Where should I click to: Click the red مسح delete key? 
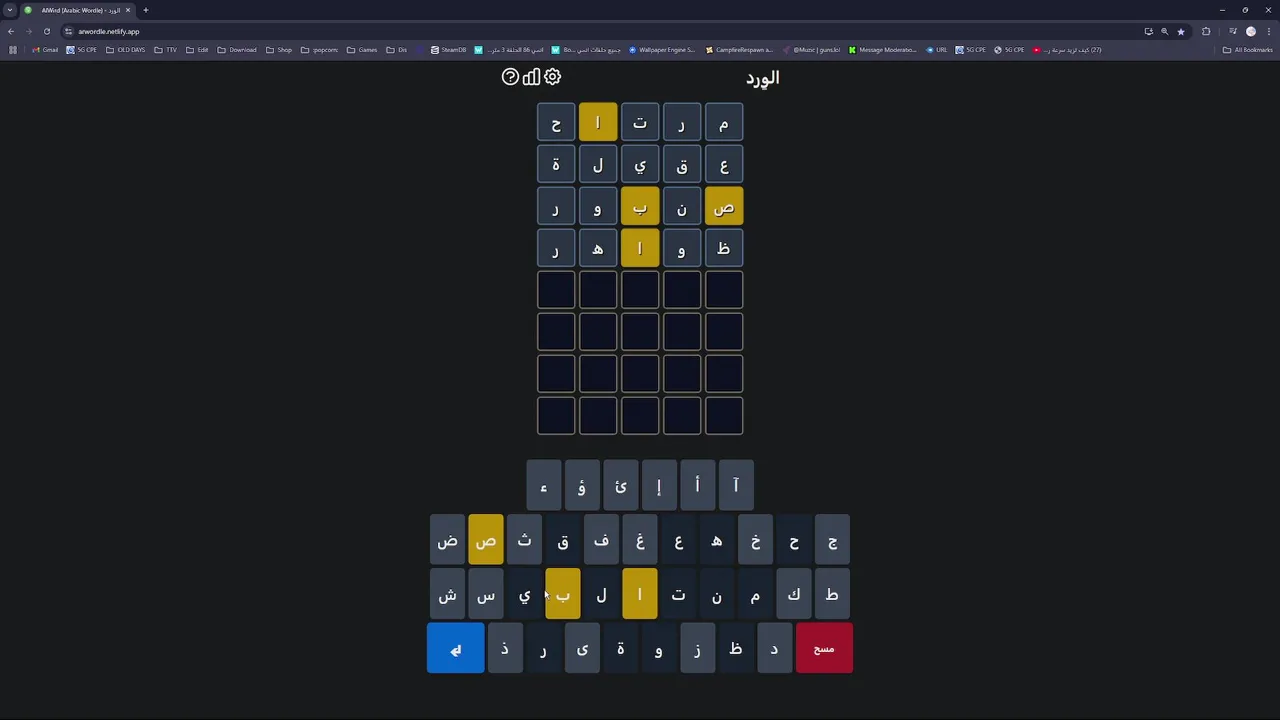point(824,649)
